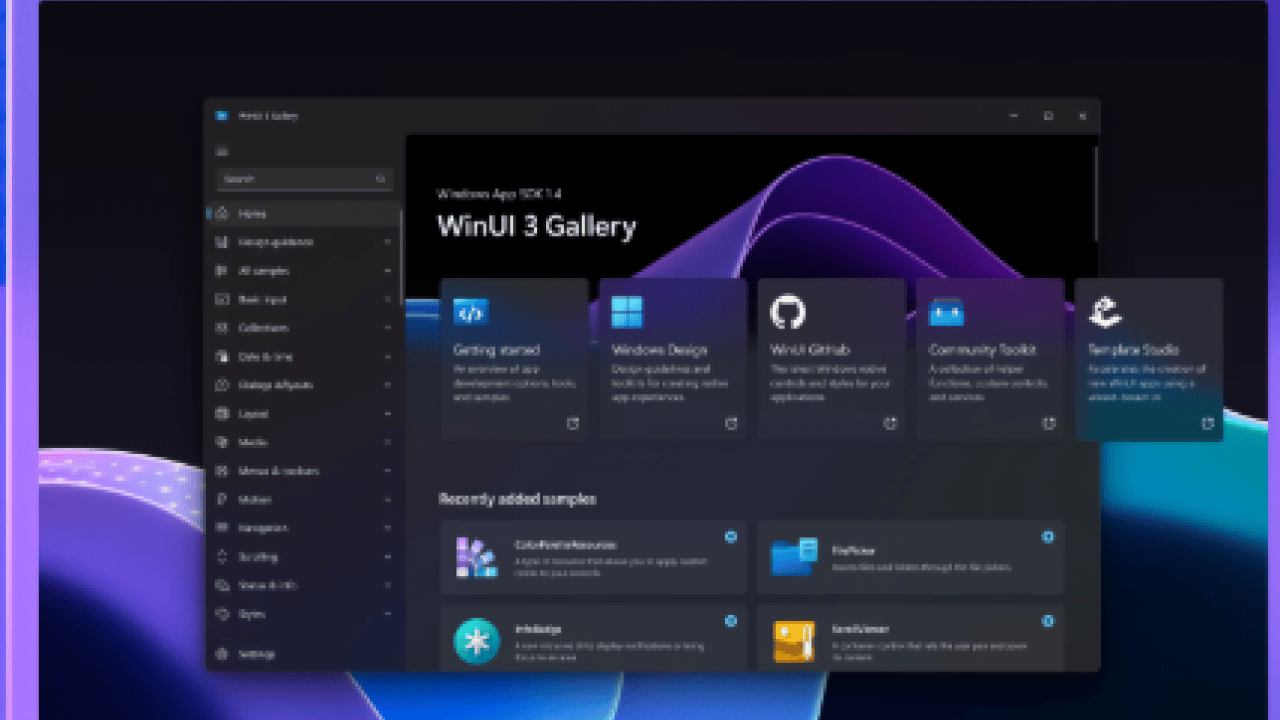The width and height of the screenshot is (1280, 720).
Task: Open the ColorPaletteResources sample icon
Action: click(x=477, y=558)
